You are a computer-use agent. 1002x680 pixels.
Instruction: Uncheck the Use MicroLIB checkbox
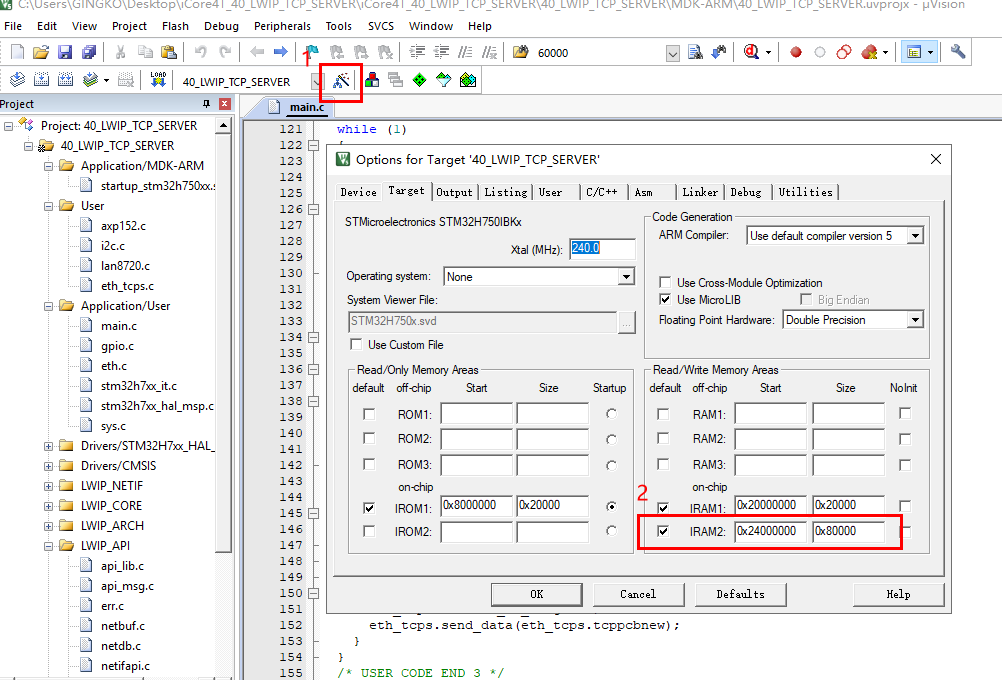[x=665, y=300]
